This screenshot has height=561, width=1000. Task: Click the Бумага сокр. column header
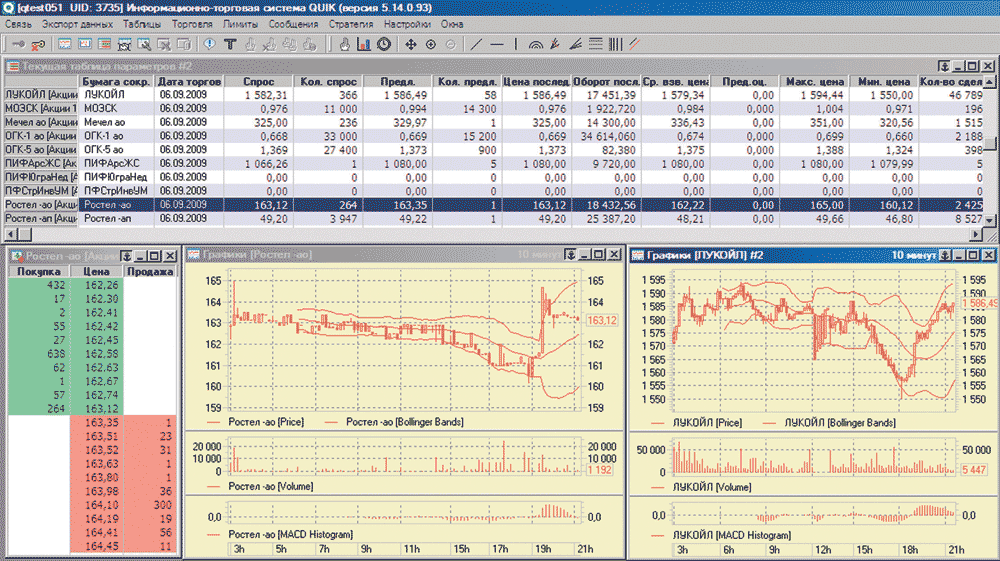pos(116,82)
